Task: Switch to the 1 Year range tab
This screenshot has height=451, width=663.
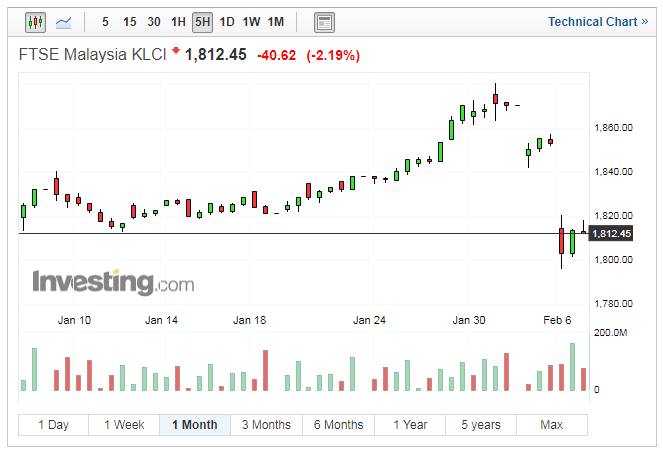Action: (x=410, y=425)
